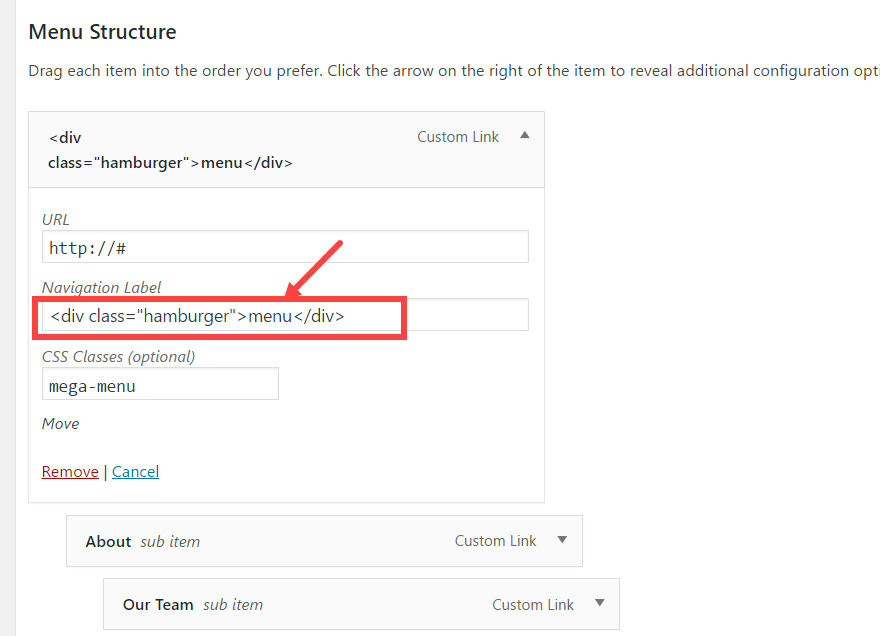880x636 pixels.
Task: Click Custom Link label on About row
Action: pos(495,541)
